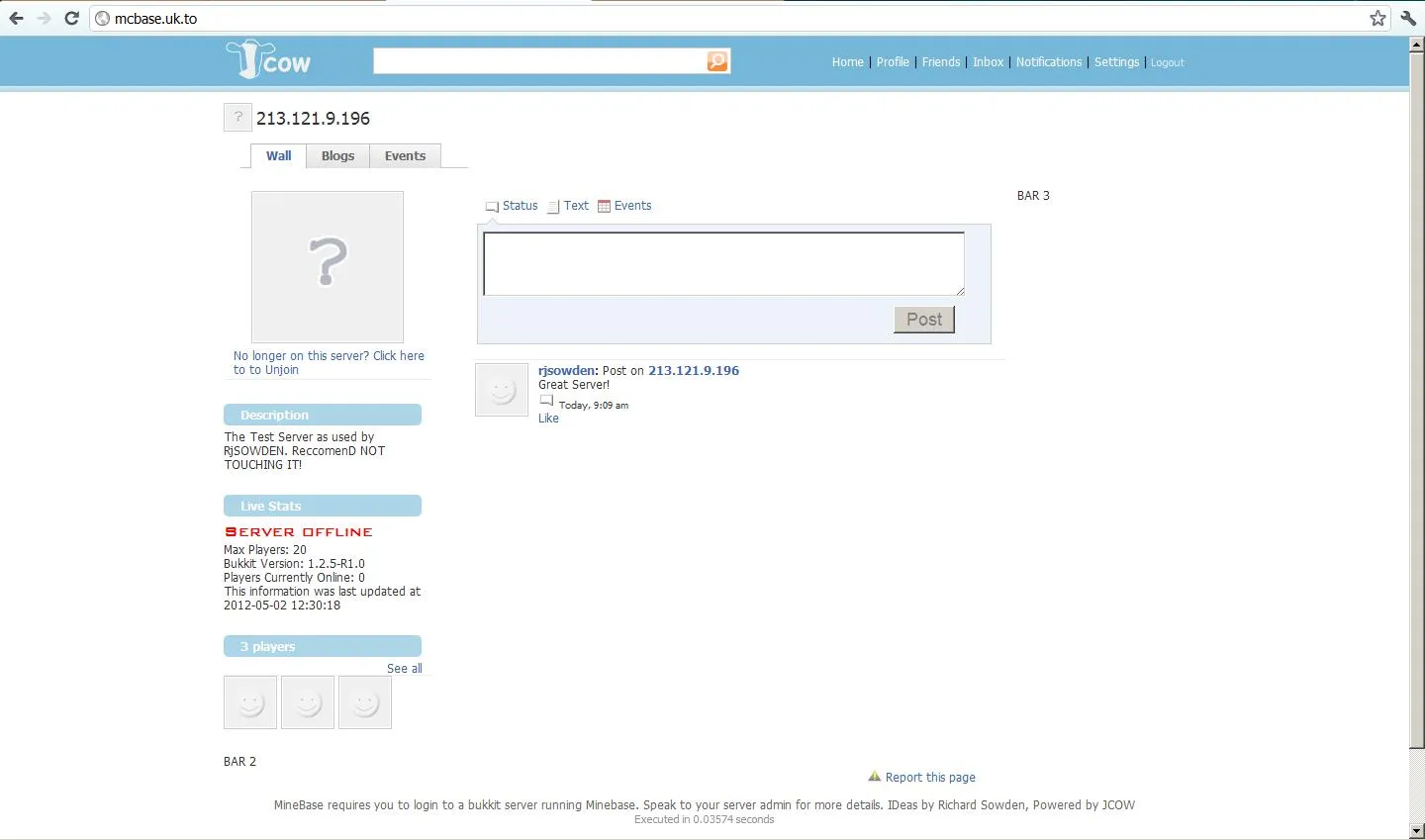
Task: Open the Friends nav link
Action: click(x=941, y=61)
